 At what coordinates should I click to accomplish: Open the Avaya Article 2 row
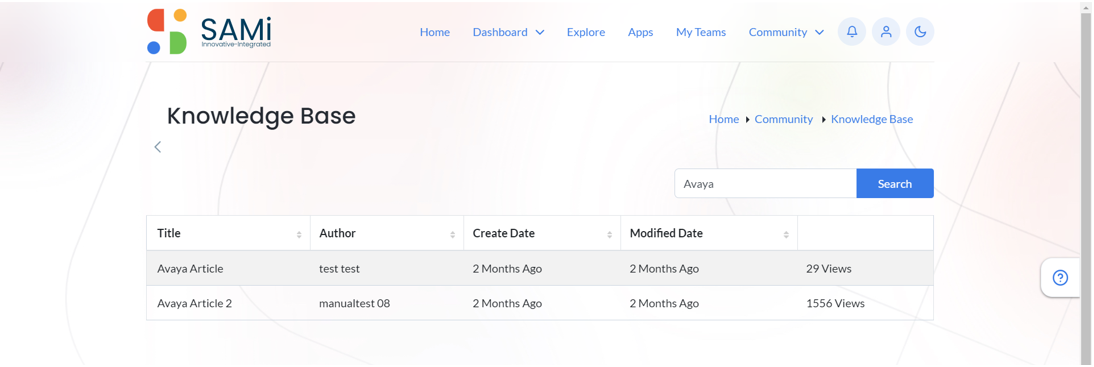539,304
